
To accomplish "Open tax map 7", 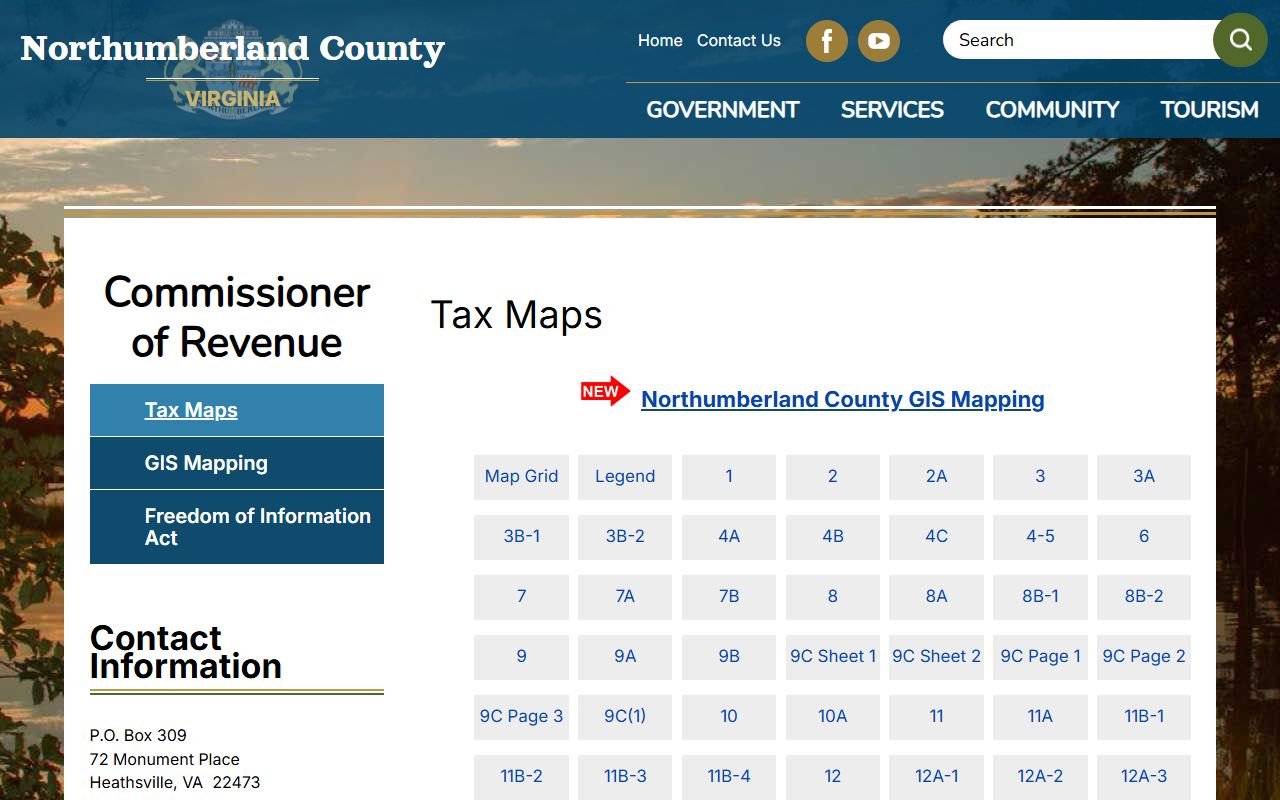I will tap(521, 597).
